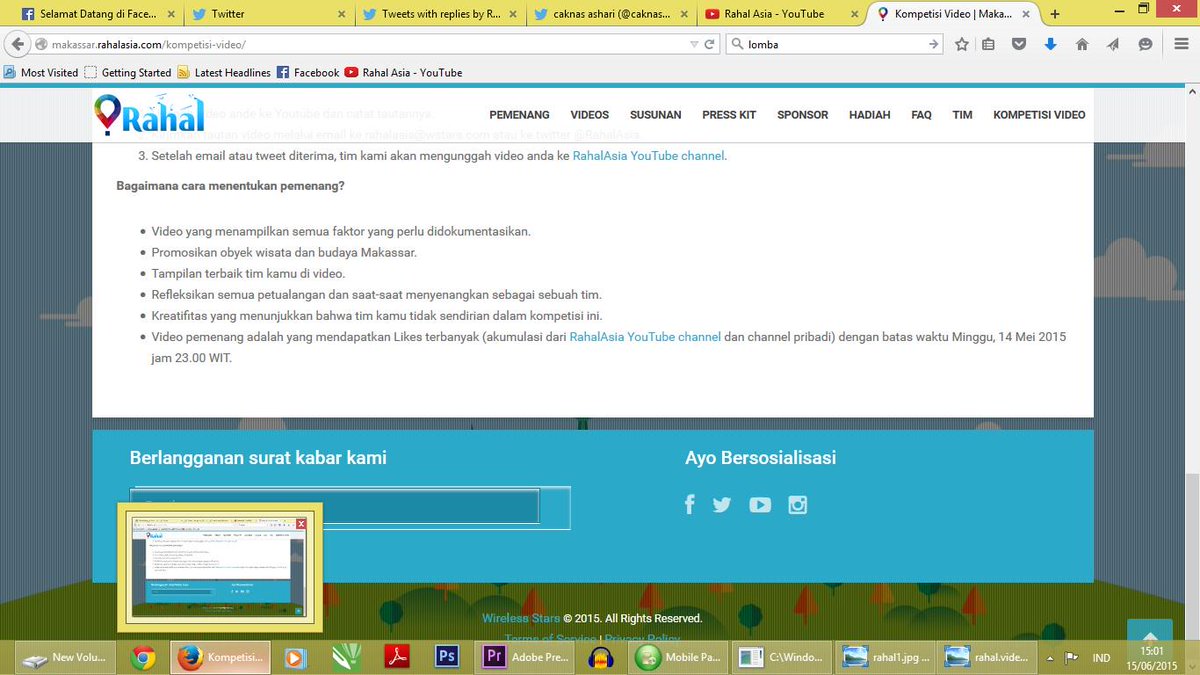This screenshot has width=1200, height=675.
Task: Open the SUSUNAN menu item
Action: click(655, 115)
